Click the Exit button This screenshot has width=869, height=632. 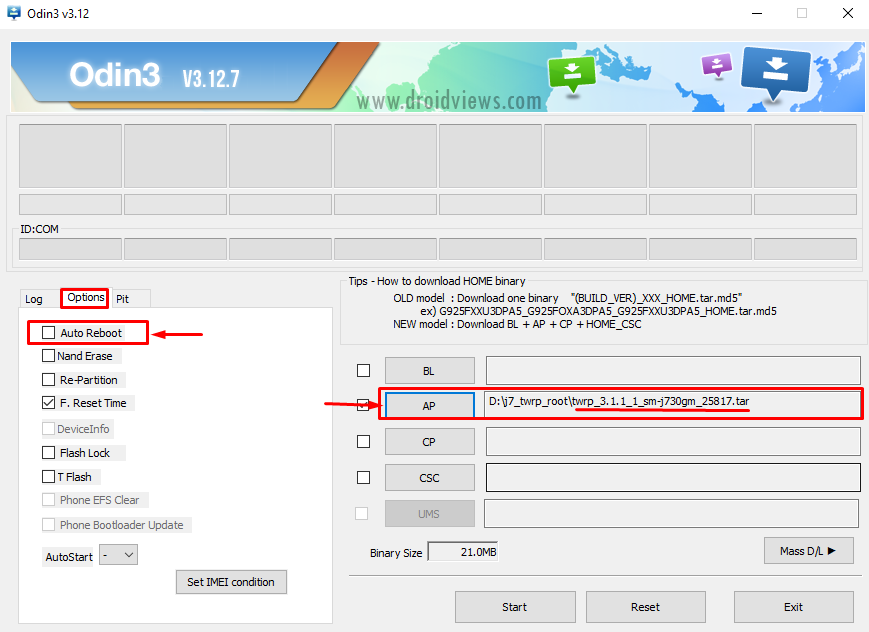[794, 607]
